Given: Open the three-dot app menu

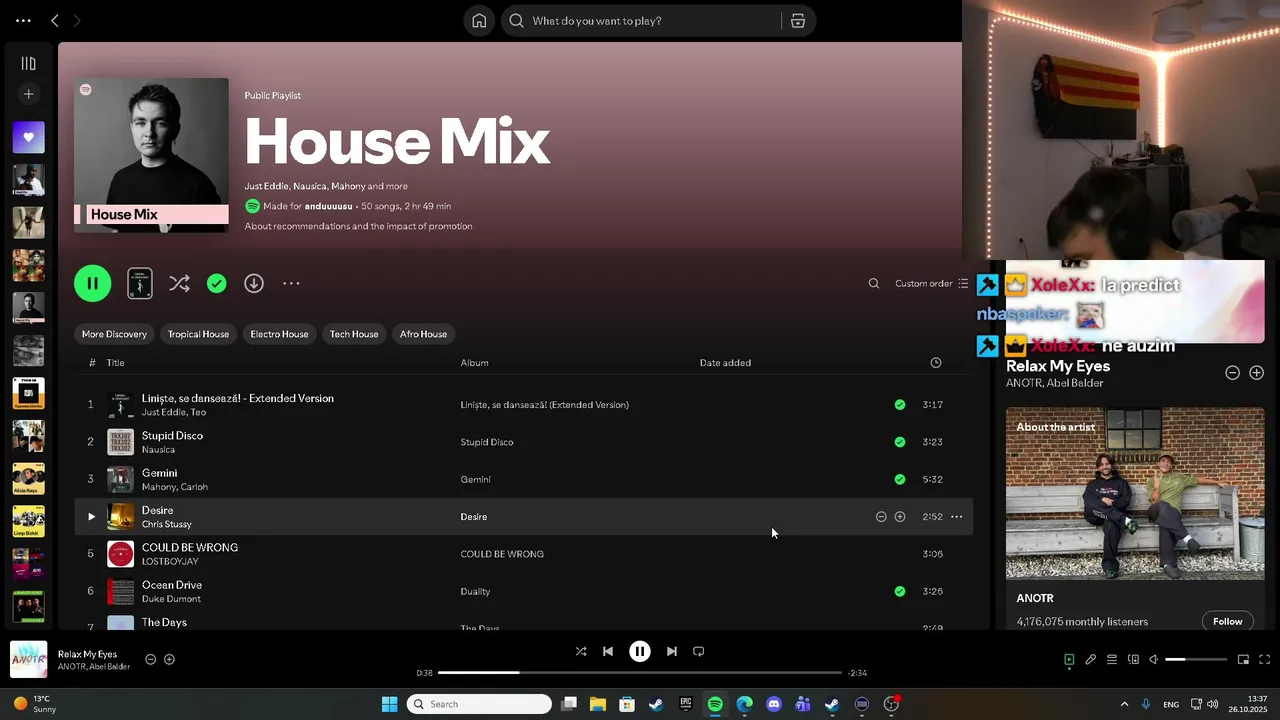Looking at the screenshot, I should (23, 20).
